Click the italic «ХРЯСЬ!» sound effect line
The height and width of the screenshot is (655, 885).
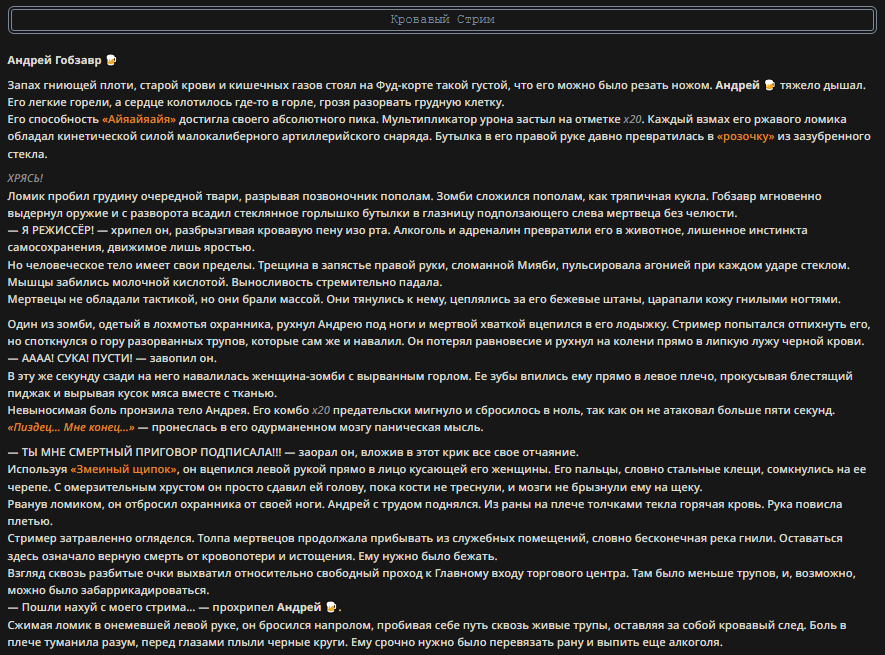[25, 178]
